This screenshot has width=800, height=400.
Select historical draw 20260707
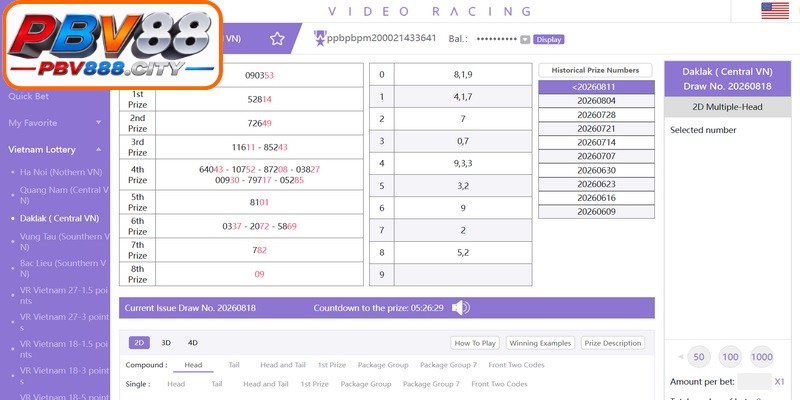pos(596,156)
